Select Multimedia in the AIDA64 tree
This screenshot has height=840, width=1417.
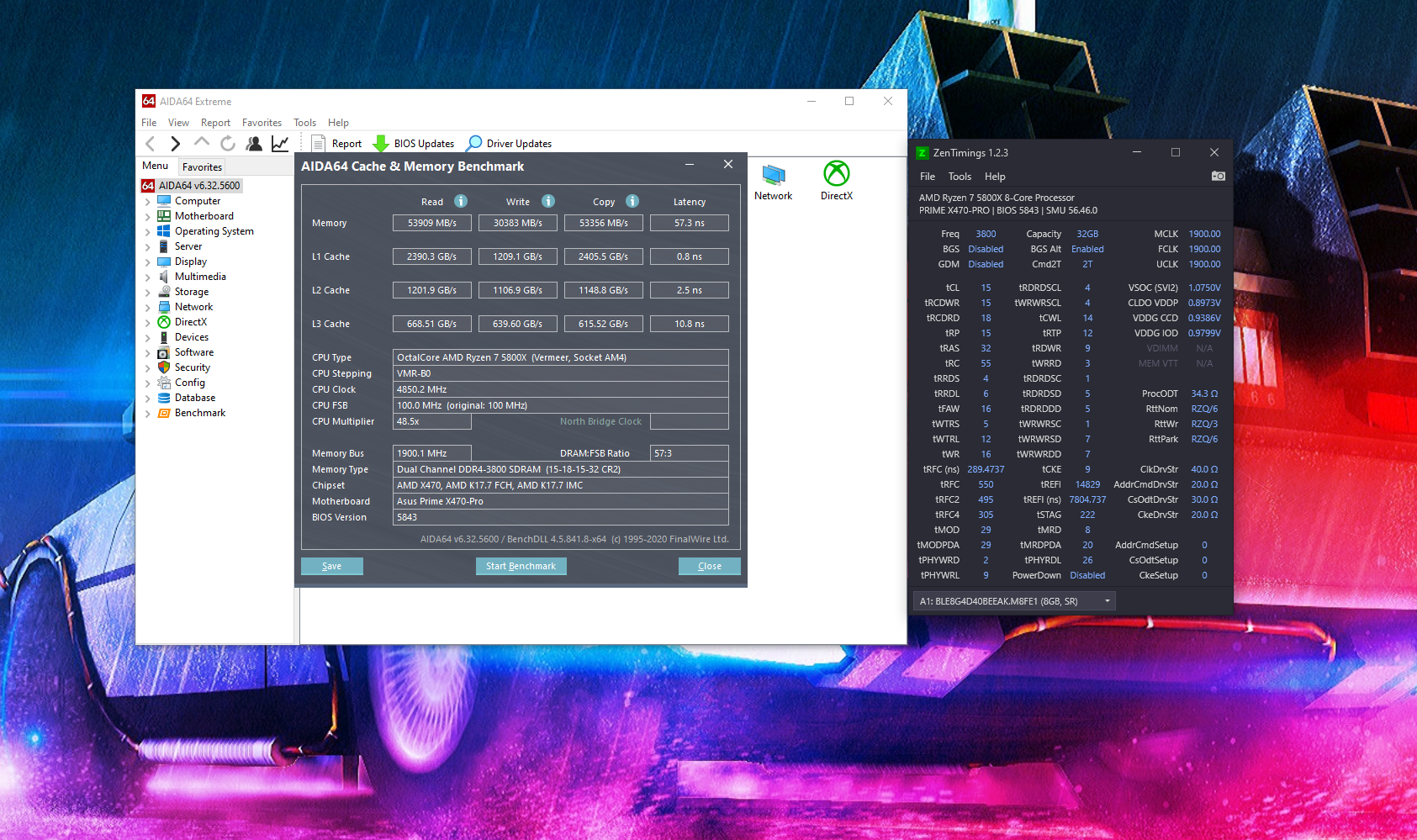coord(200,277)
